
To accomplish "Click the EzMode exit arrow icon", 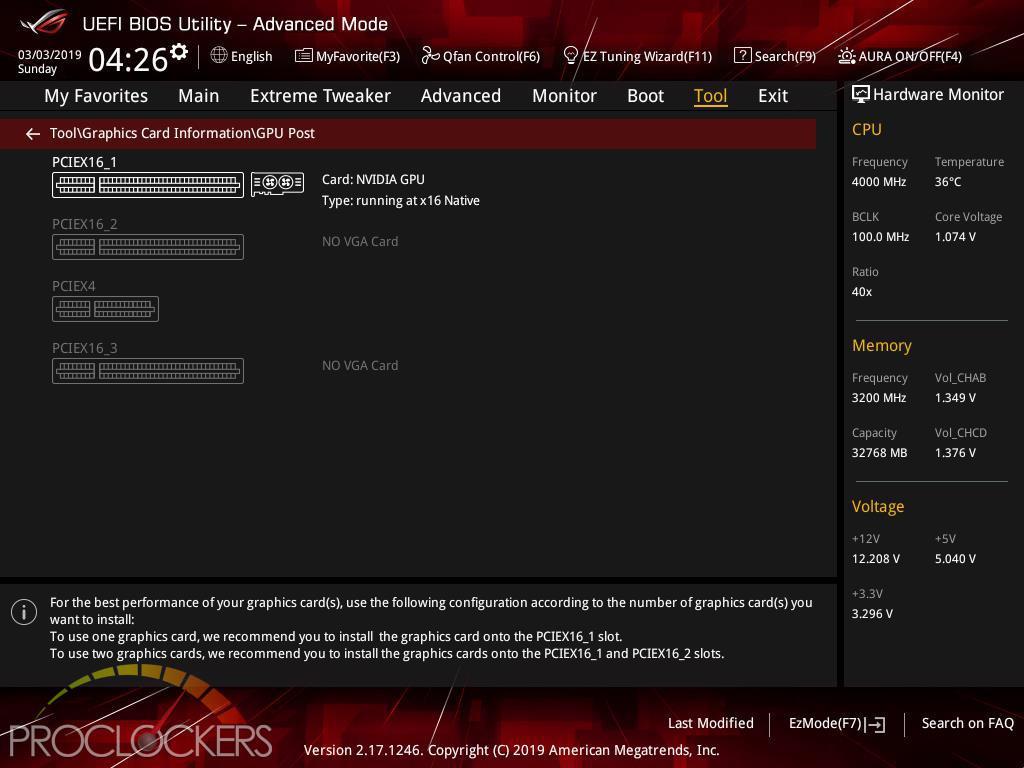I will (x=876, y=724).
